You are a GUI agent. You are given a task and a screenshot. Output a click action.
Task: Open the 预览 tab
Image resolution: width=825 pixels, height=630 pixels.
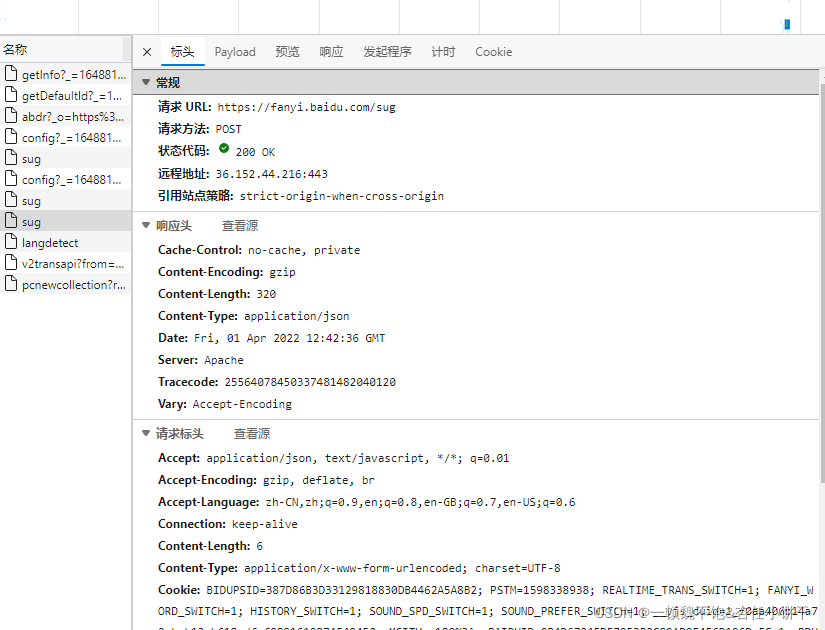coord(287,52)
